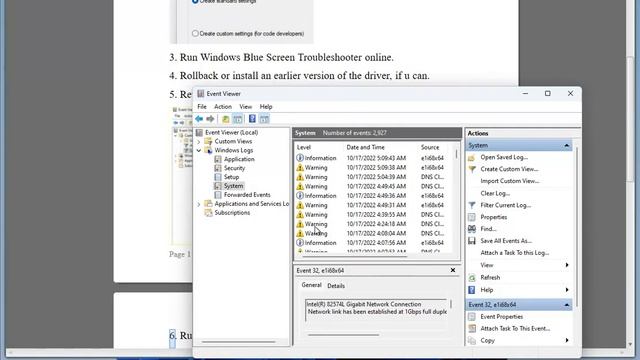640x360 pixels.
Task: Collapse the Windows Logs tree node
Action: coord(199,151)
